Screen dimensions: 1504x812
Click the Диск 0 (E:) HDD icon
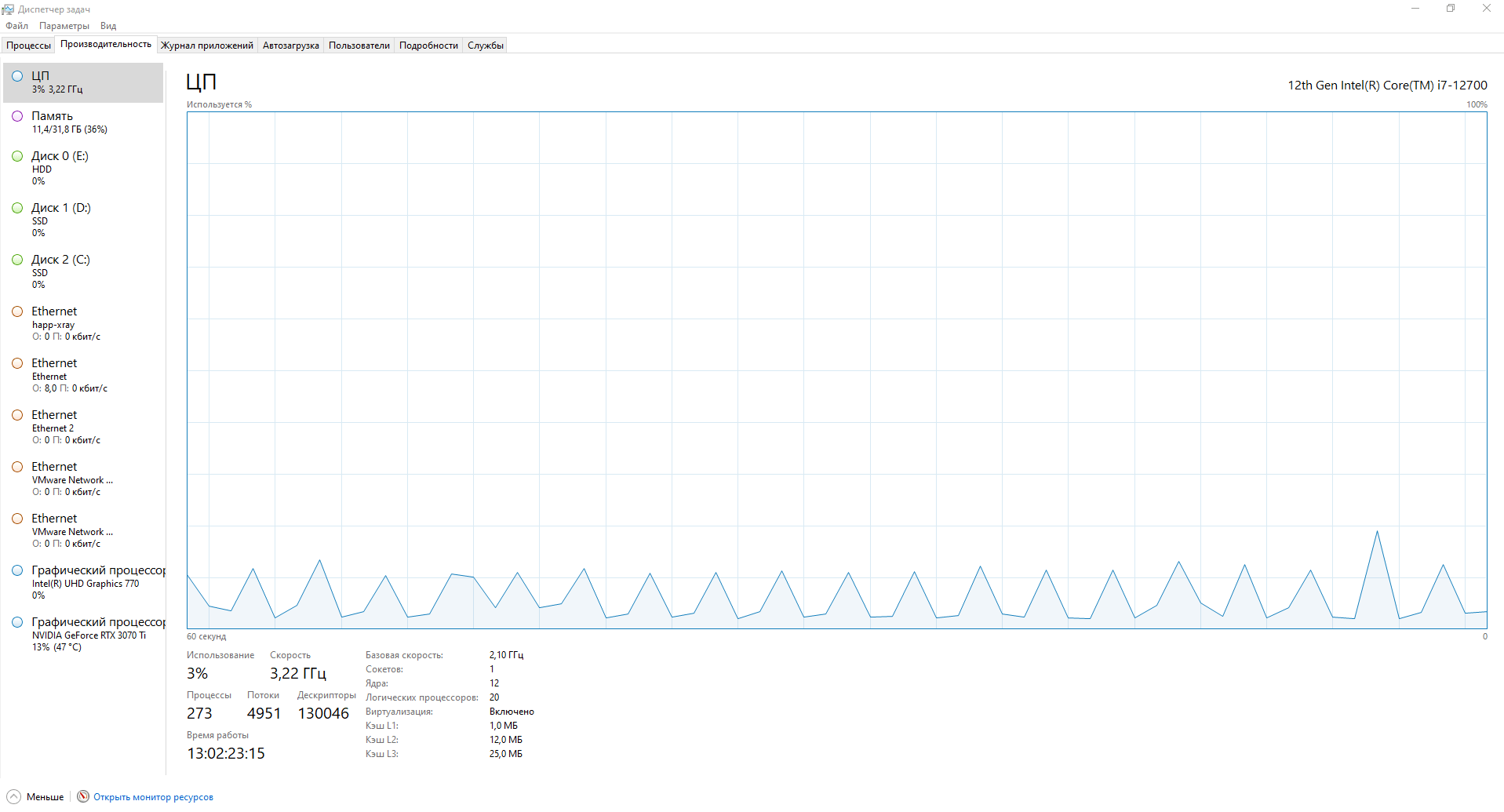(17, 156)
